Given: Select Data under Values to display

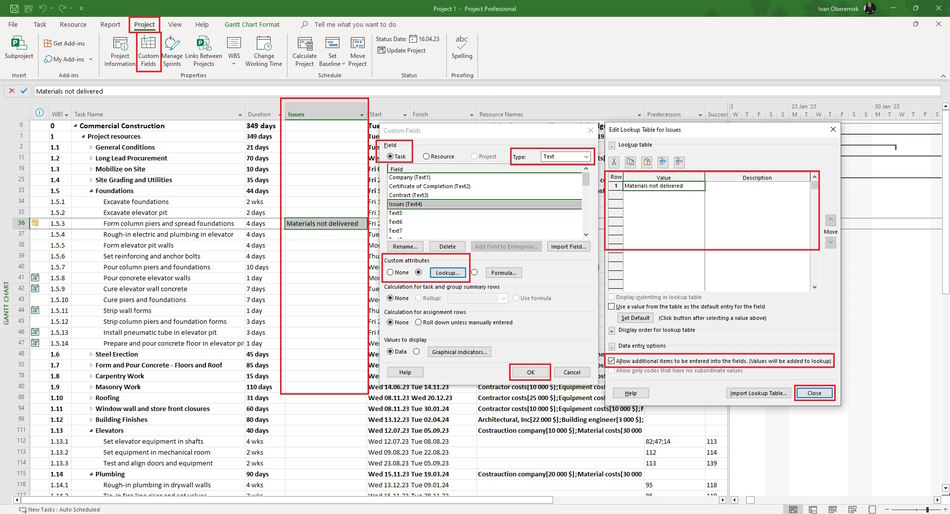Looking at the screenshot, I should (x=390, y=352).
